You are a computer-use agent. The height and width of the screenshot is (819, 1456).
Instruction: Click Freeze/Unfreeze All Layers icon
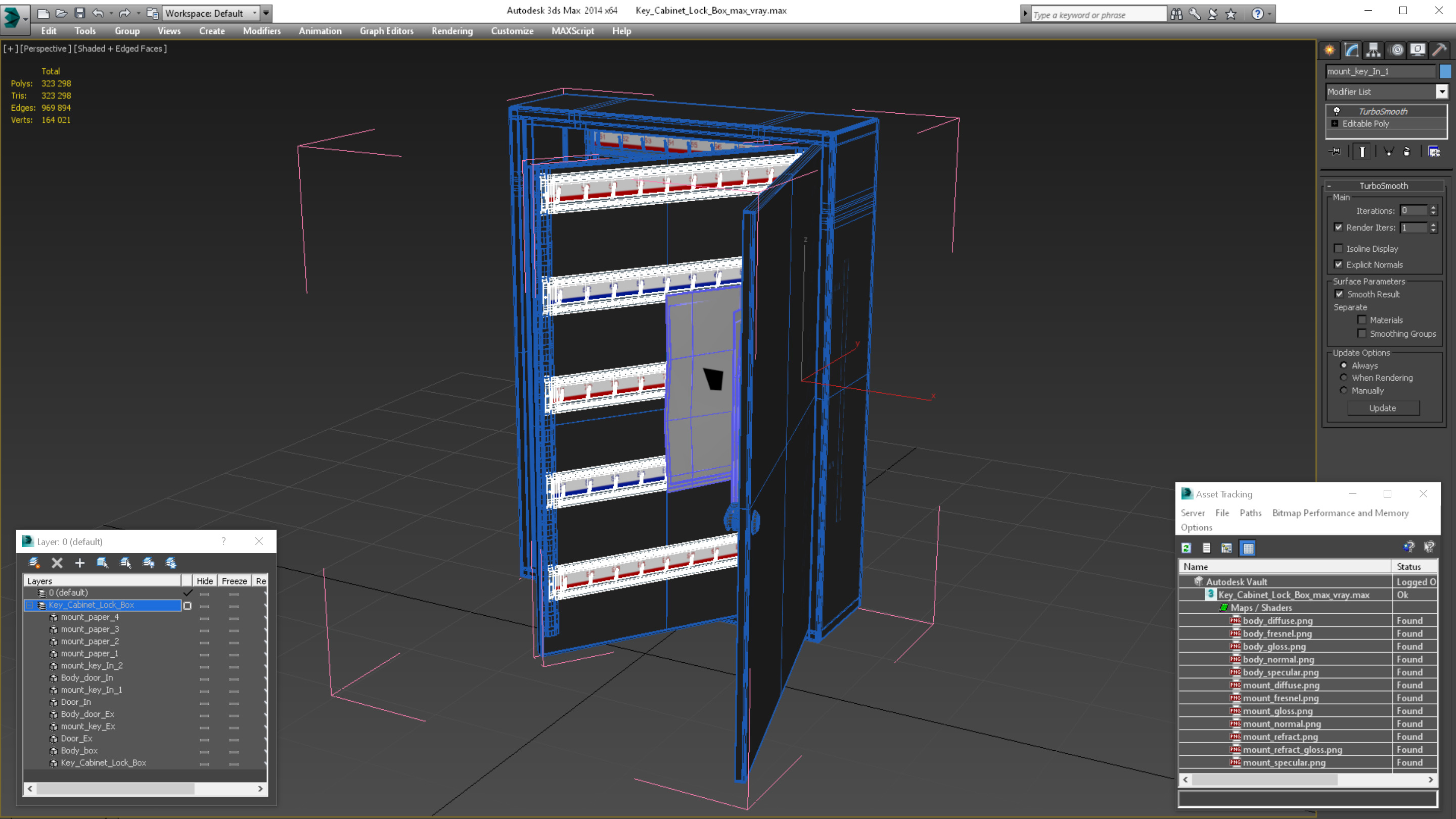click(171, 562)
